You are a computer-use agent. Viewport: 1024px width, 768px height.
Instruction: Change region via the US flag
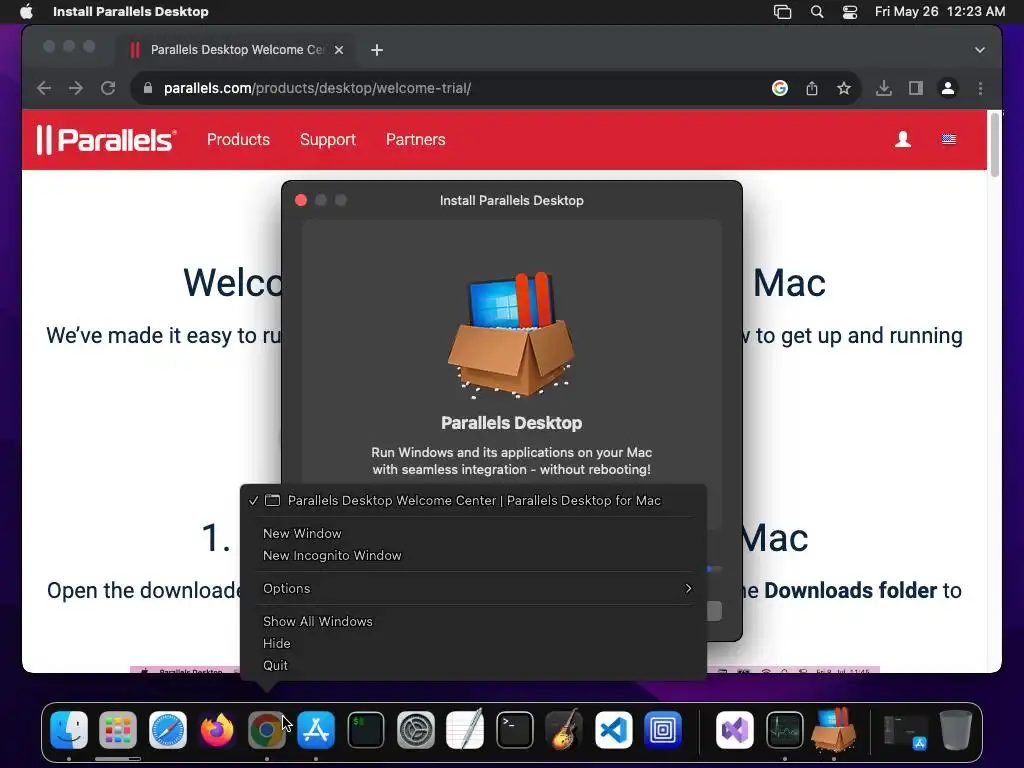pyautogui.click(x=949, y=139)
